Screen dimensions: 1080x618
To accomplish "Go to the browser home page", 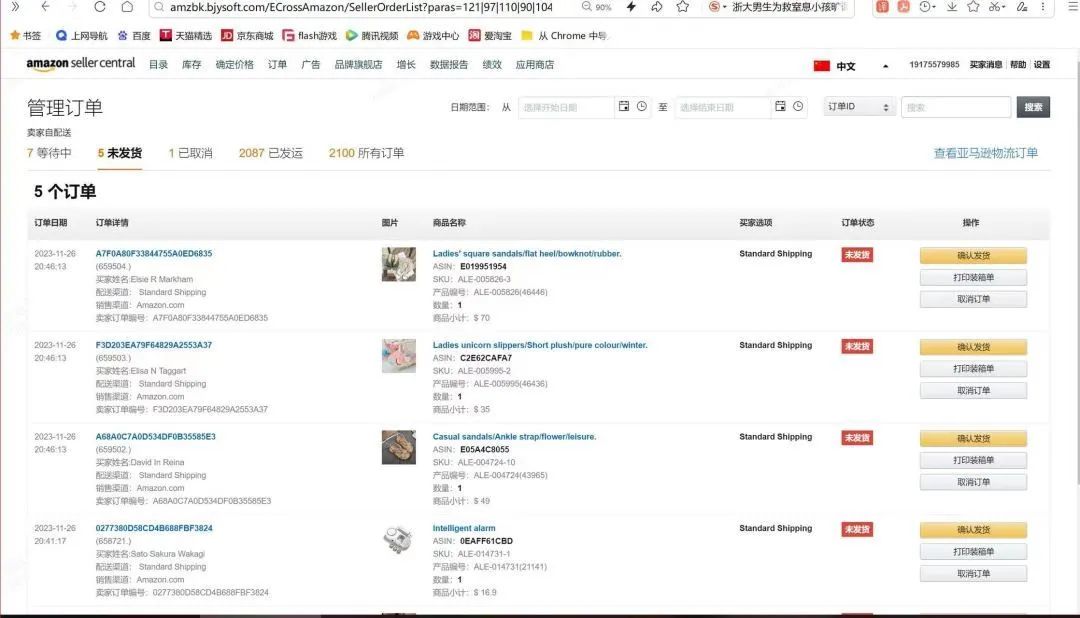I will point(127,7).
